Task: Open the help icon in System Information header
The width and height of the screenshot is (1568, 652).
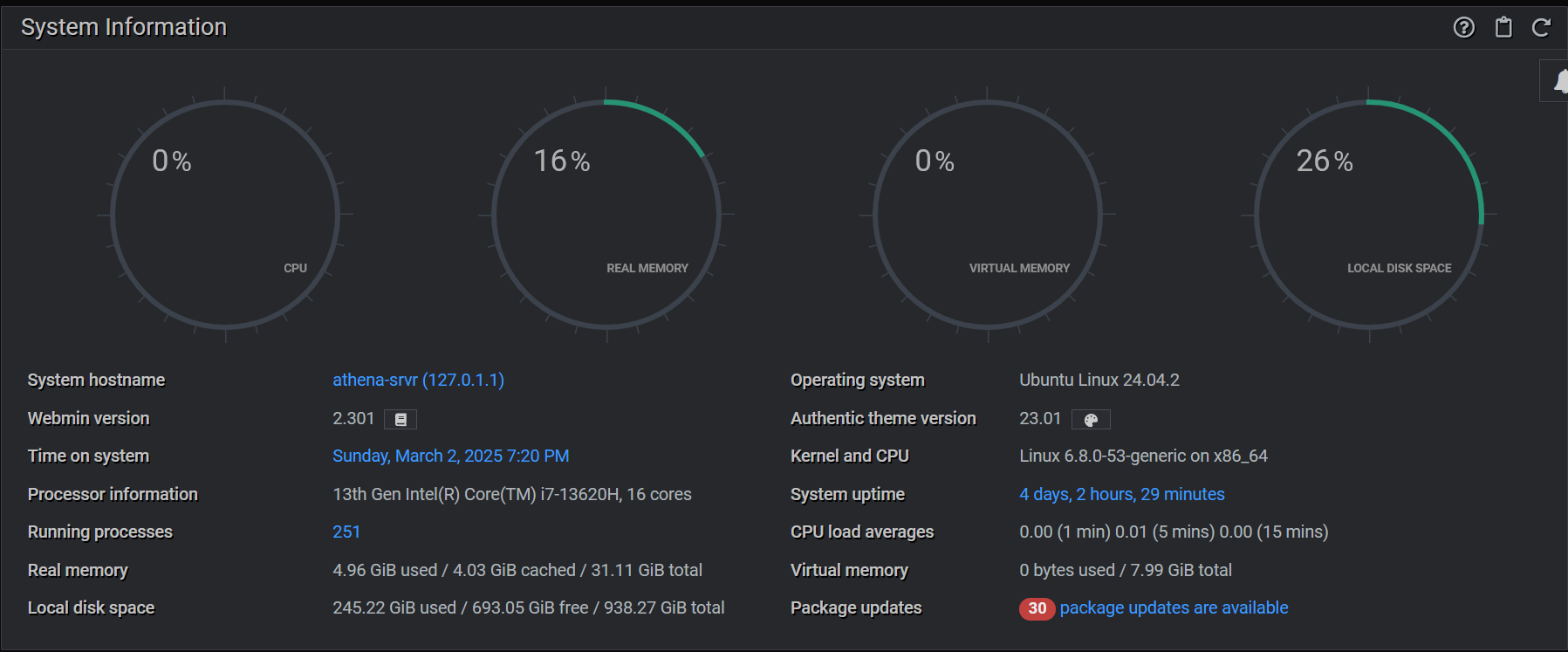Action: (1464, 28)
